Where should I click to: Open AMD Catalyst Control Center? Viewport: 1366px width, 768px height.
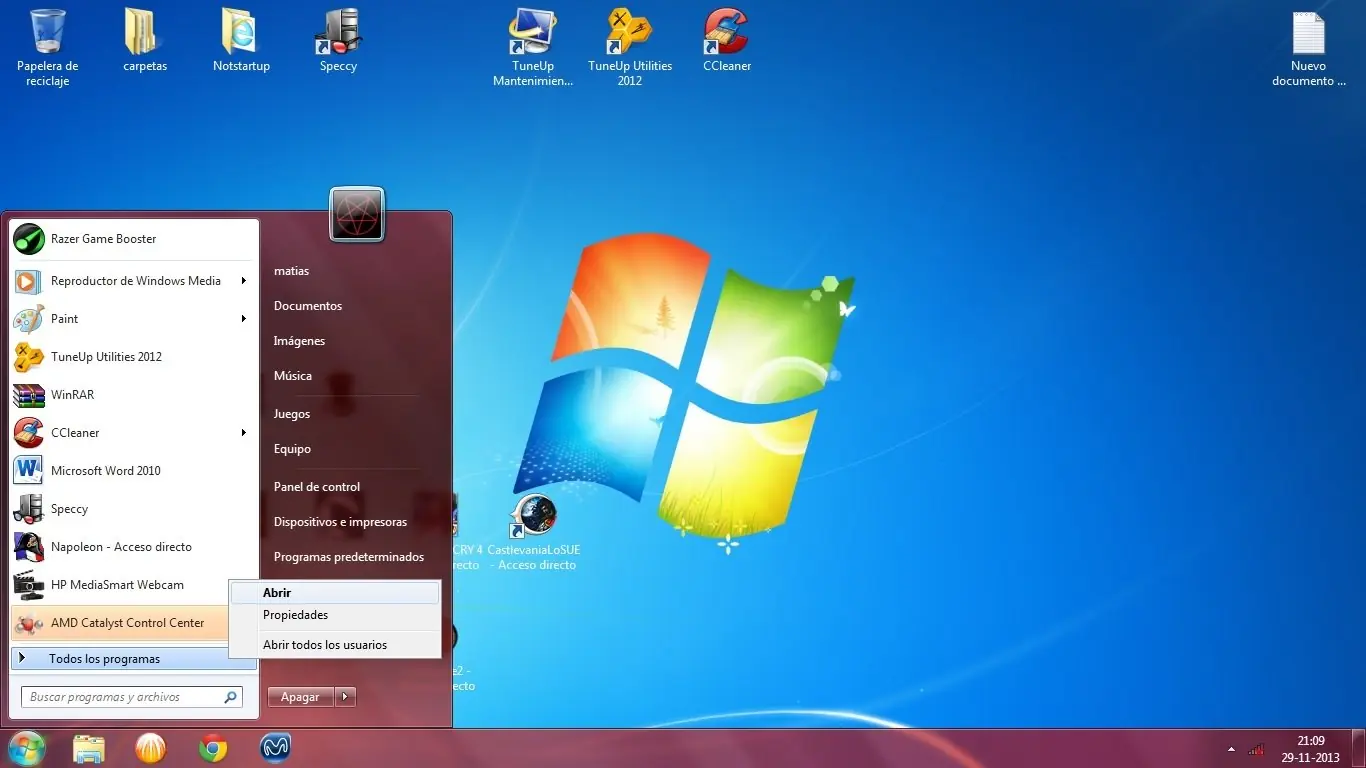(x=120, y=623)
